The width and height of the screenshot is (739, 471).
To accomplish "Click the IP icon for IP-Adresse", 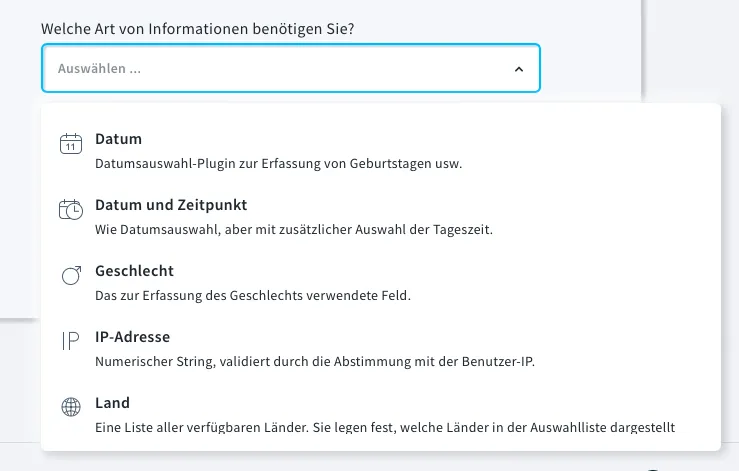I will 71,341.
